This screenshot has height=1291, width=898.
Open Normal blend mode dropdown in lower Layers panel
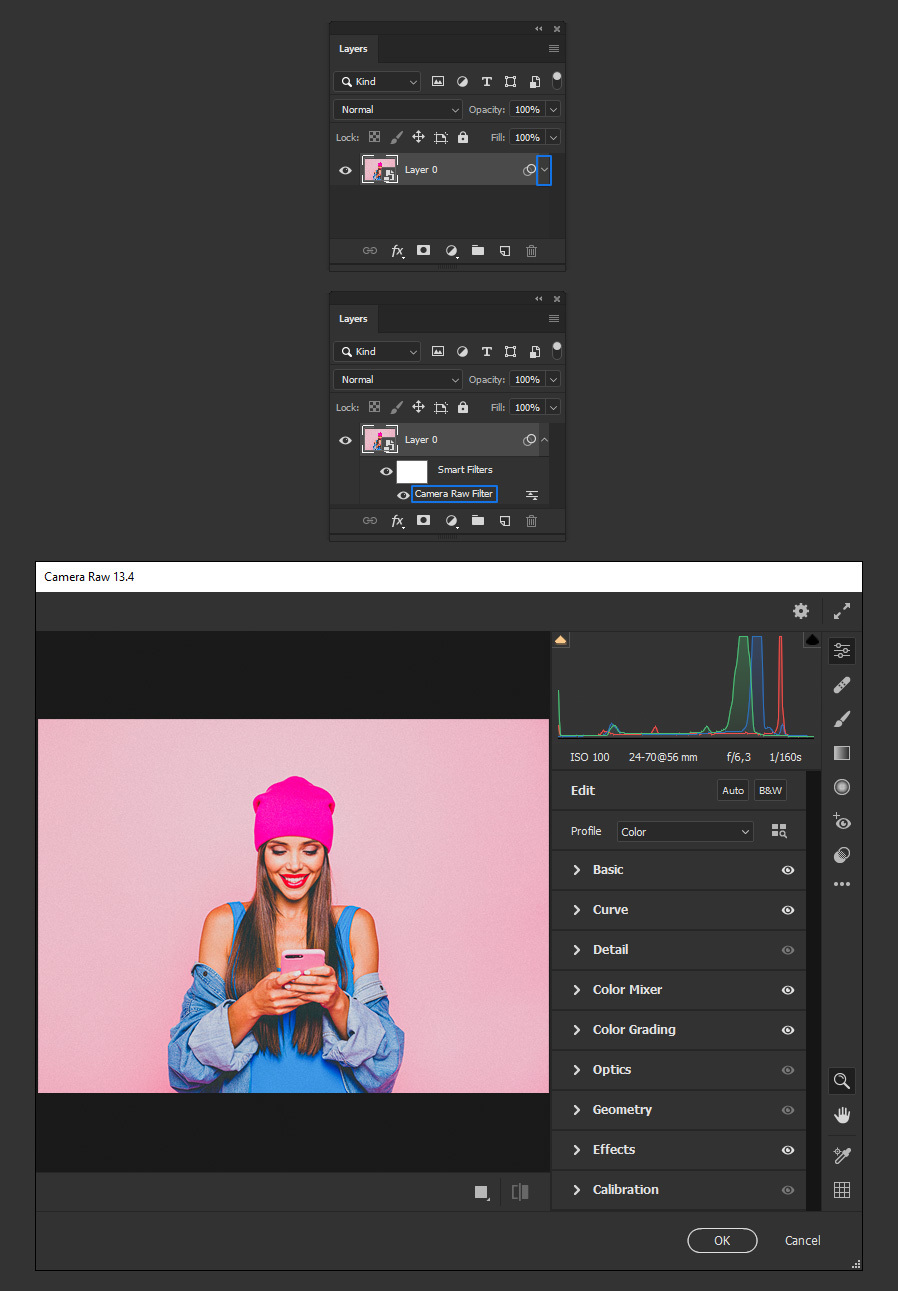398,380
